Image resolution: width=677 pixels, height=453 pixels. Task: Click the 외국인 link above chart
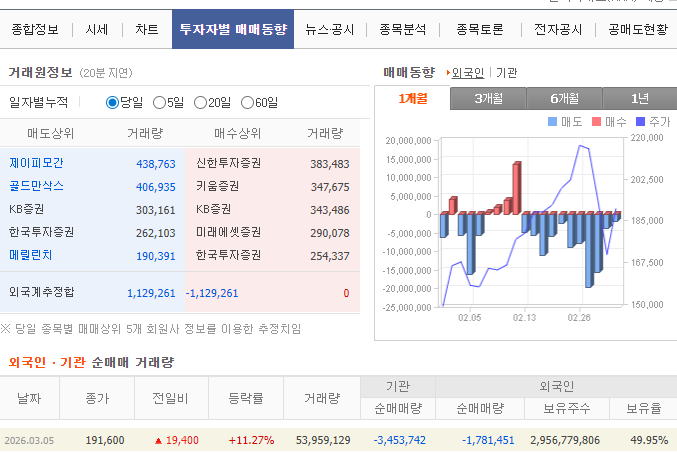(468, 72)
